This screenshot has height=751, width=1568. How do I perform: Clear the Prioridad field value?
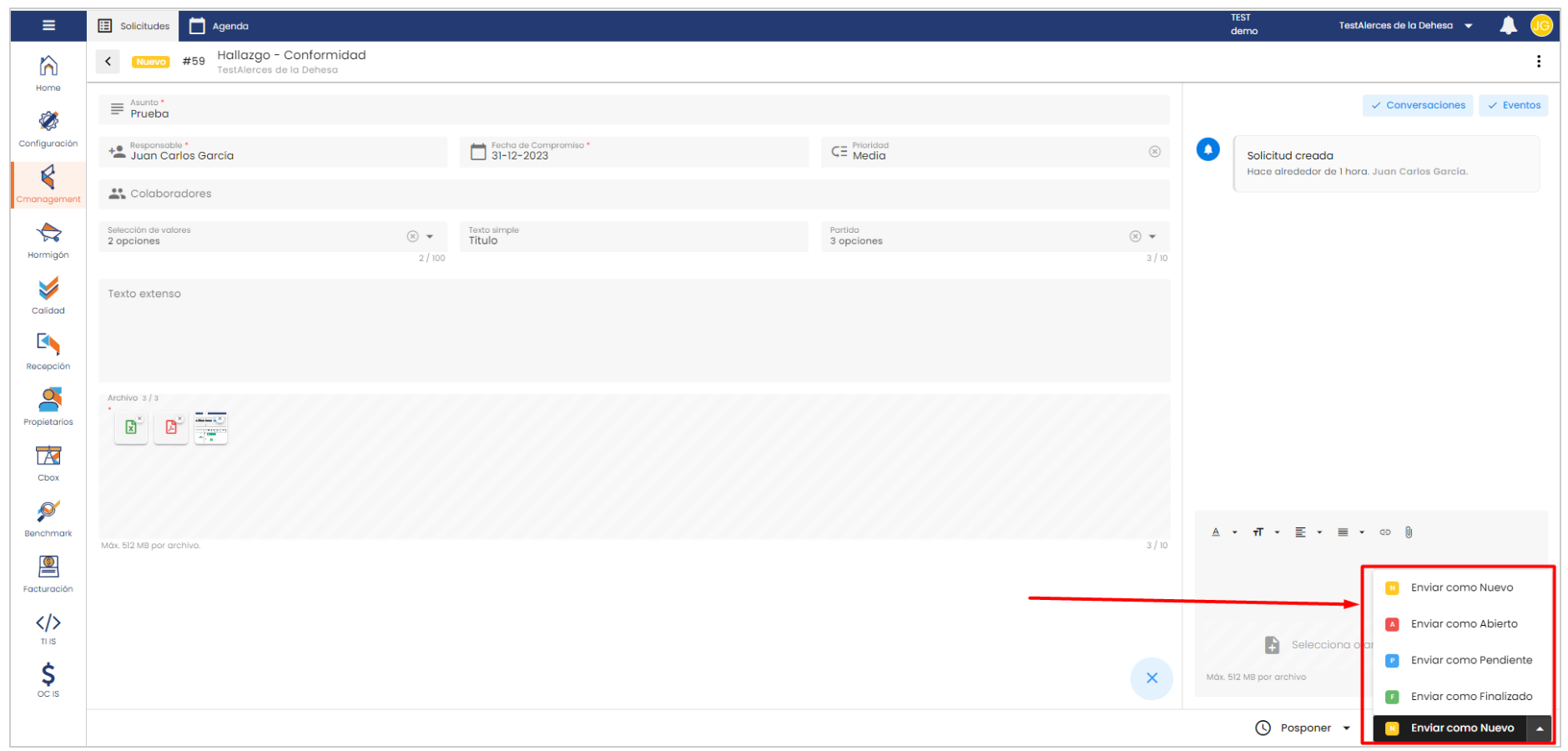coord(1155,152)
